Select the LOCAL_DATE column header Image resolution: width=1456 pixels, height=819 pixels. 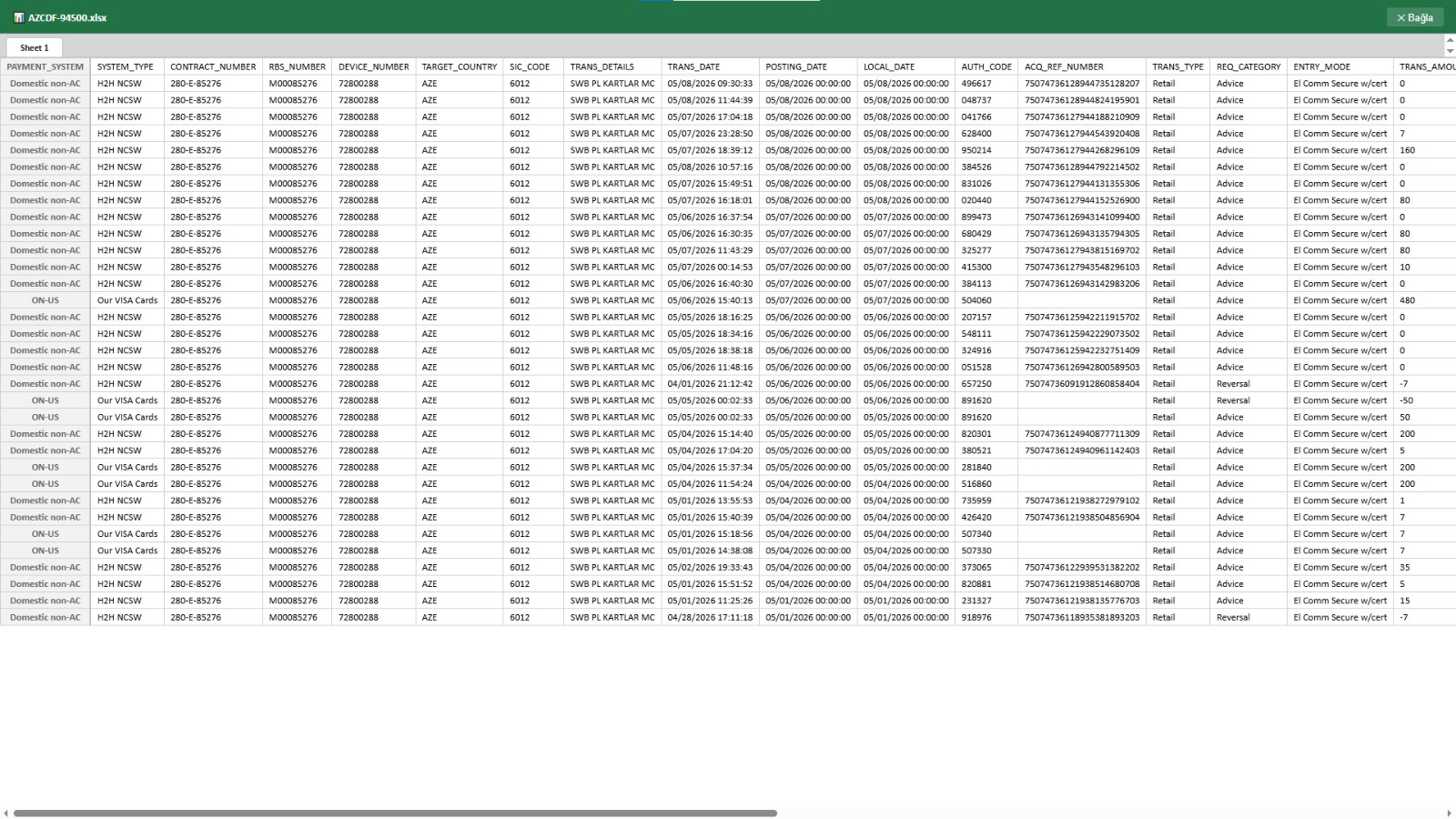[906, 66]
